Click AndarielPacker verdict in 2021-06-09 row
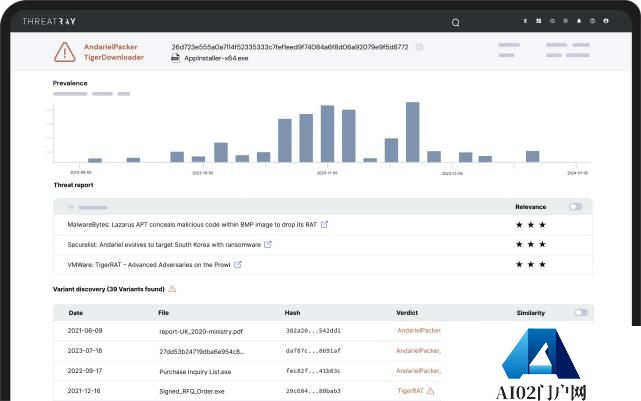The width and height of the screenshot is (641, 401). [419, 330]
